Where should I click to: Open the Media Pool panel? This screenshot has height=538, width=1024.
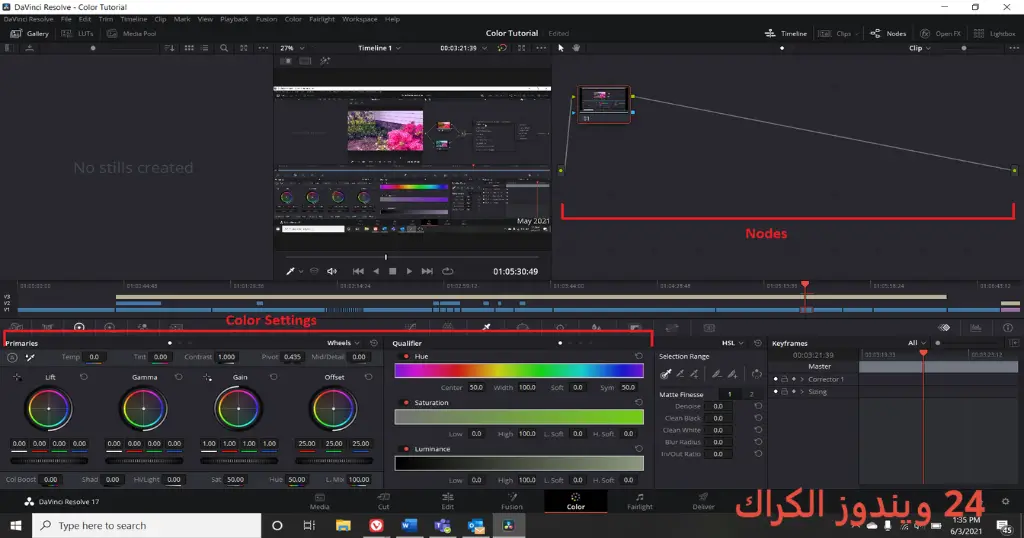(132, 33)
